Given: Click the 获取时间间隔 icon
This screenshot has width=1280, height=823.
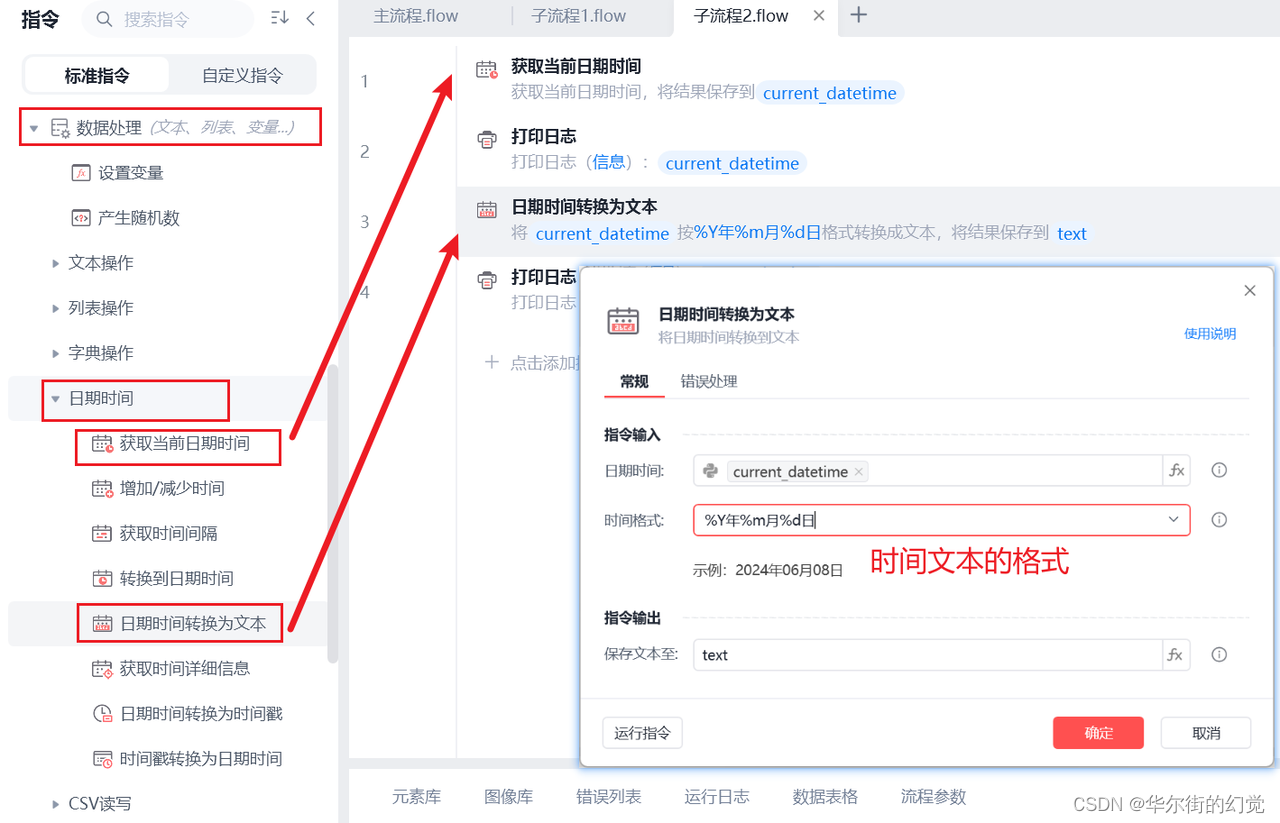Looking at the screenshot, I should pyautogui.click(x=102, y=534).
